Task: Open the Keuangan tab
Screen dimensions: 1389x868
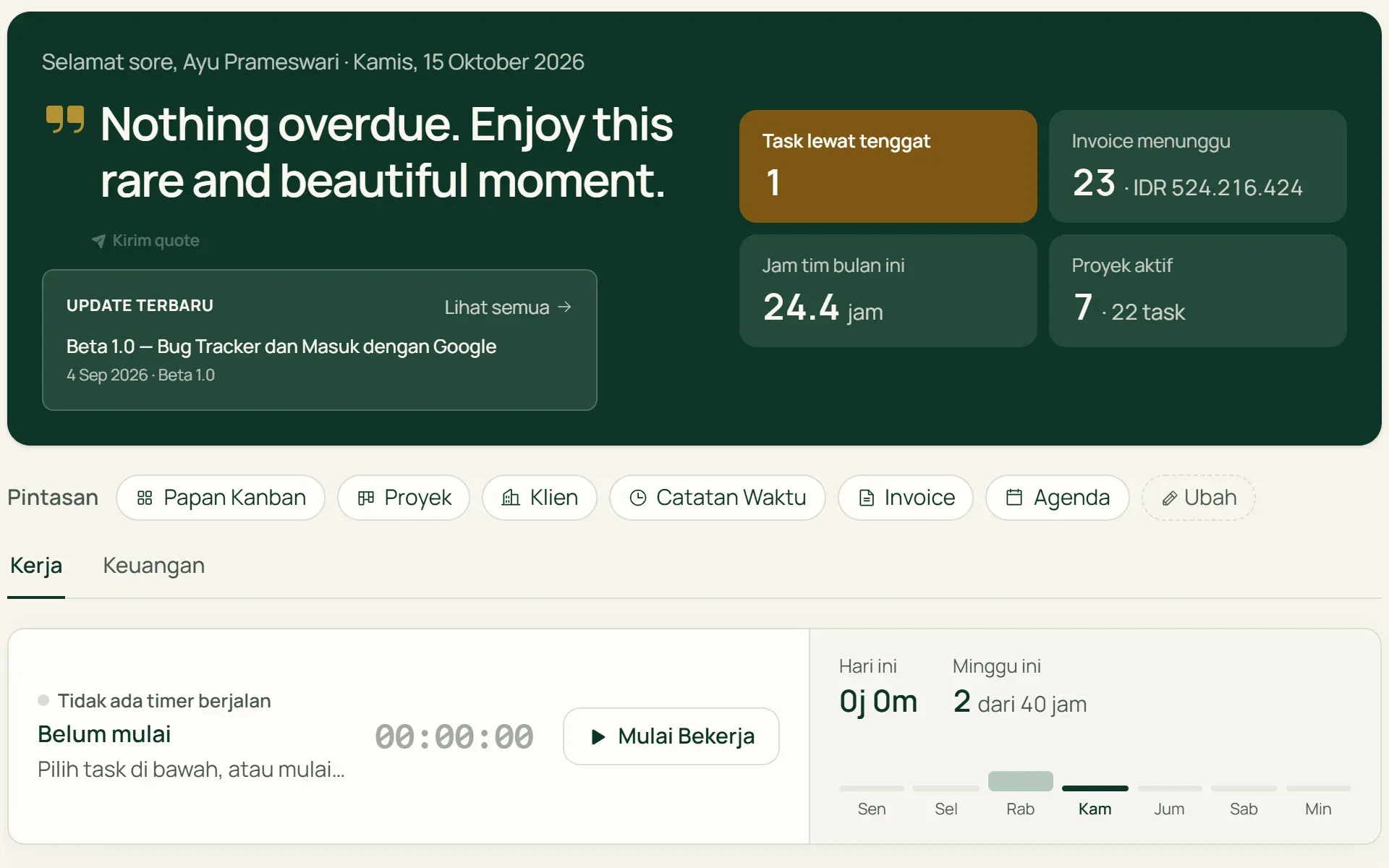Action: tap(153, 566)
